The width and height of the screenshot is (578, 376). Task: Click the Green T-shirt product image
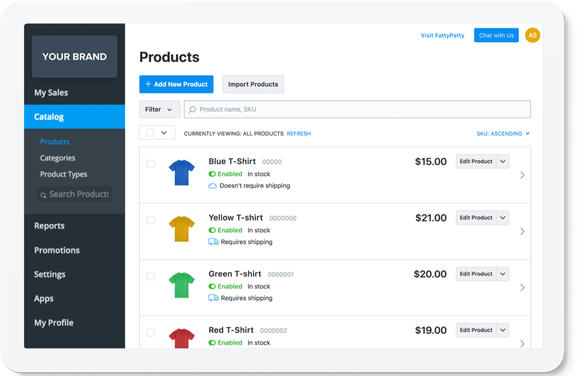pos(181,285)
